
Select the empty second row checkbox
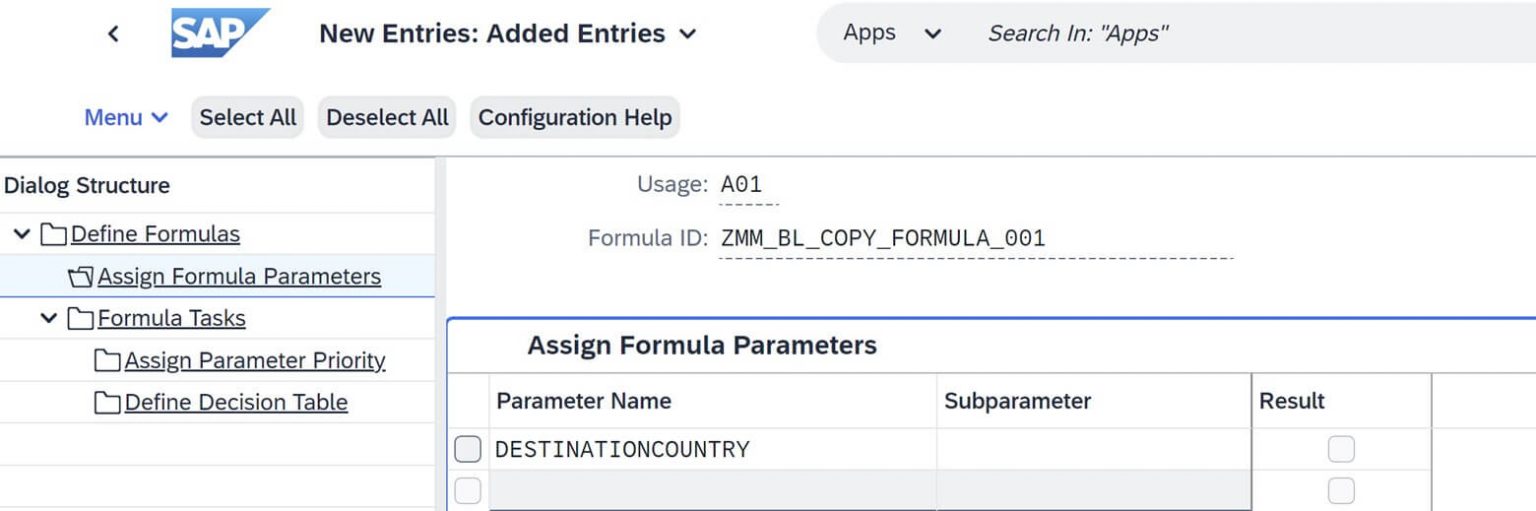[467, 491]
